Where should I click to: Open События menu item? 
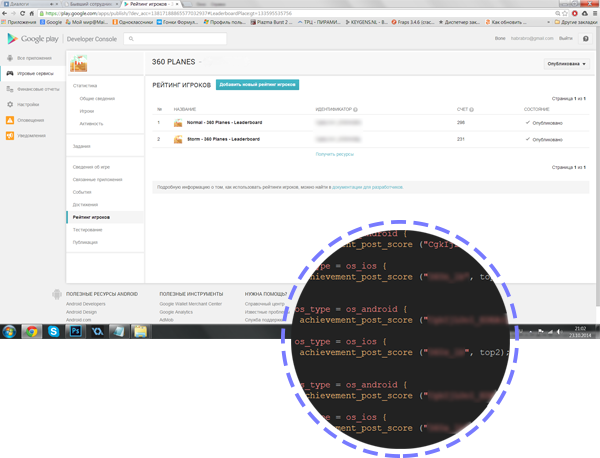point(82,192)
